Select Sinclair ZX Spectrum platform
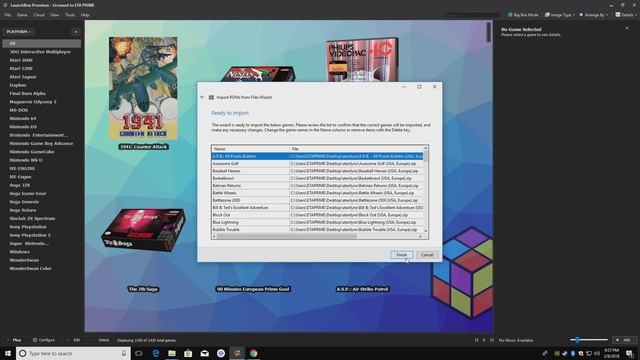Screen dimensions: 640x360 32,218
